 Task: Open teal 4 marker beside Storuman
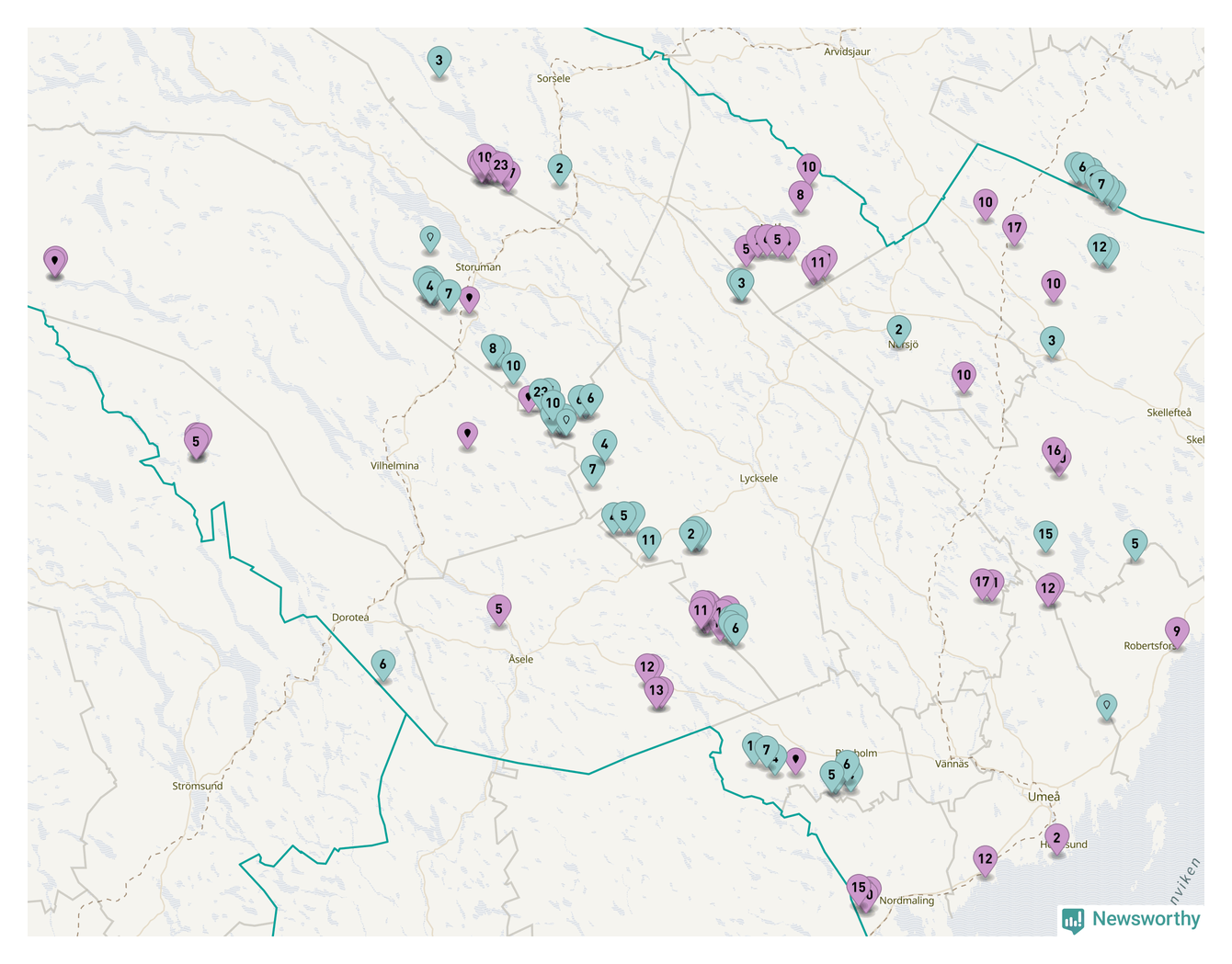[x=429, y=288]
